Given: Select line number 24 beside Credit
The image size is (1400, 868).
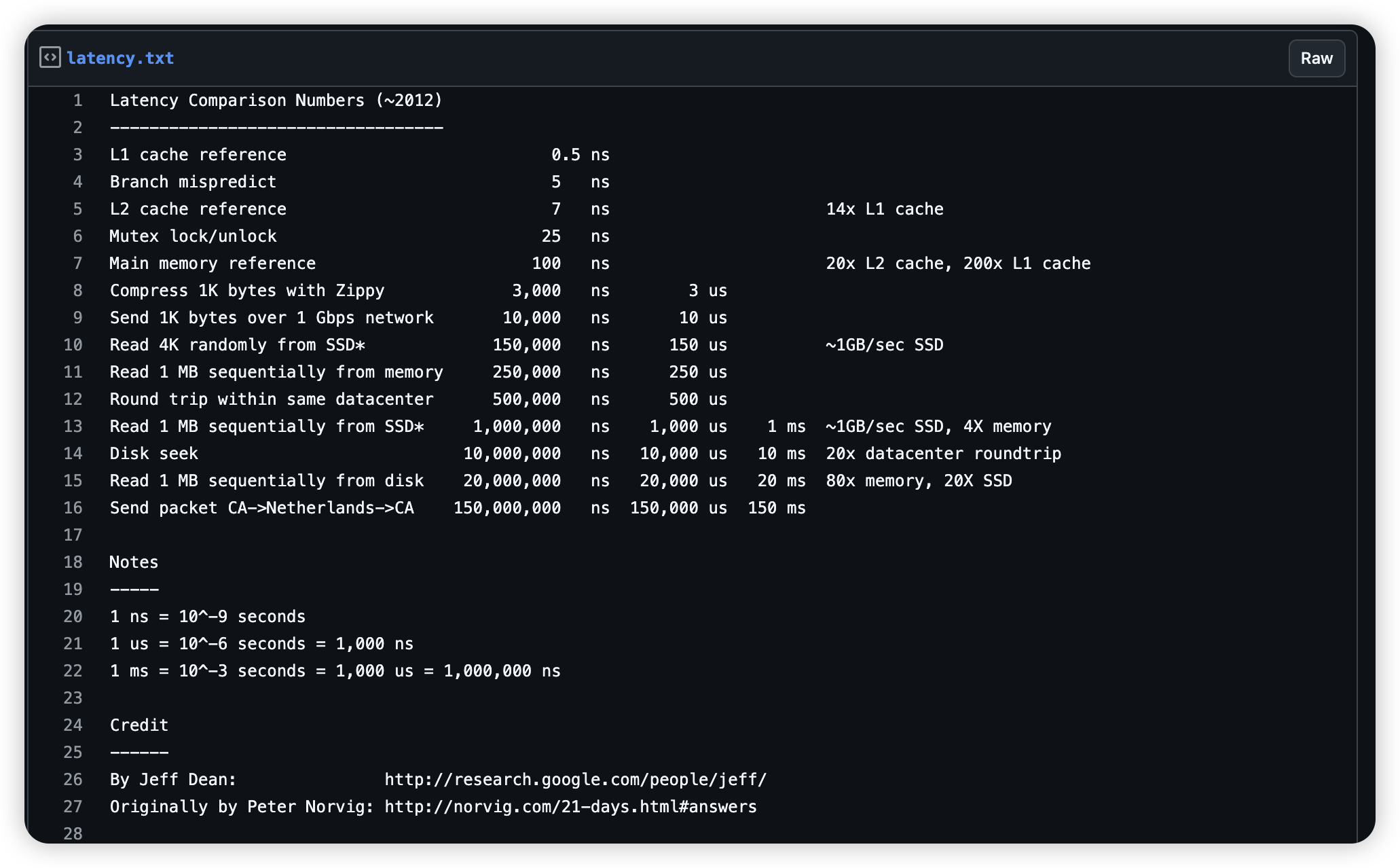Looking at the screenshot, I should 73,725.
